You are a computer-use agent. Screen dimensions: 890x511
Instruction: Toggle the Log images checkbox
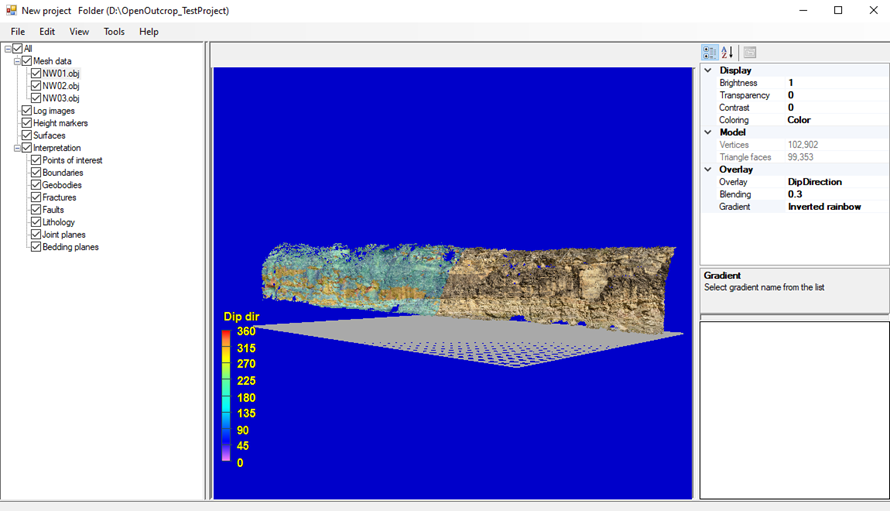coord(27,111)
